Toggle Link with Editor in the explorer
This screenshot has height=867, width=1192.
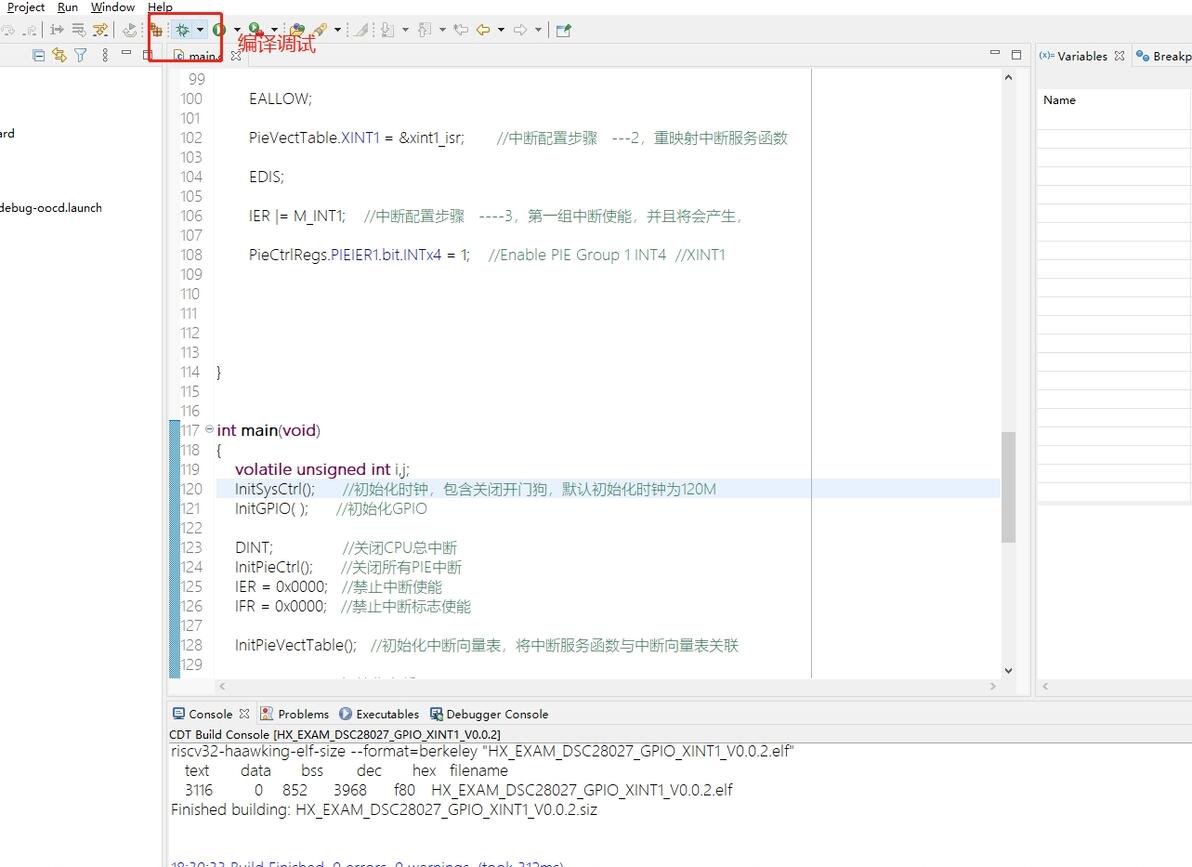coord(59,55)
